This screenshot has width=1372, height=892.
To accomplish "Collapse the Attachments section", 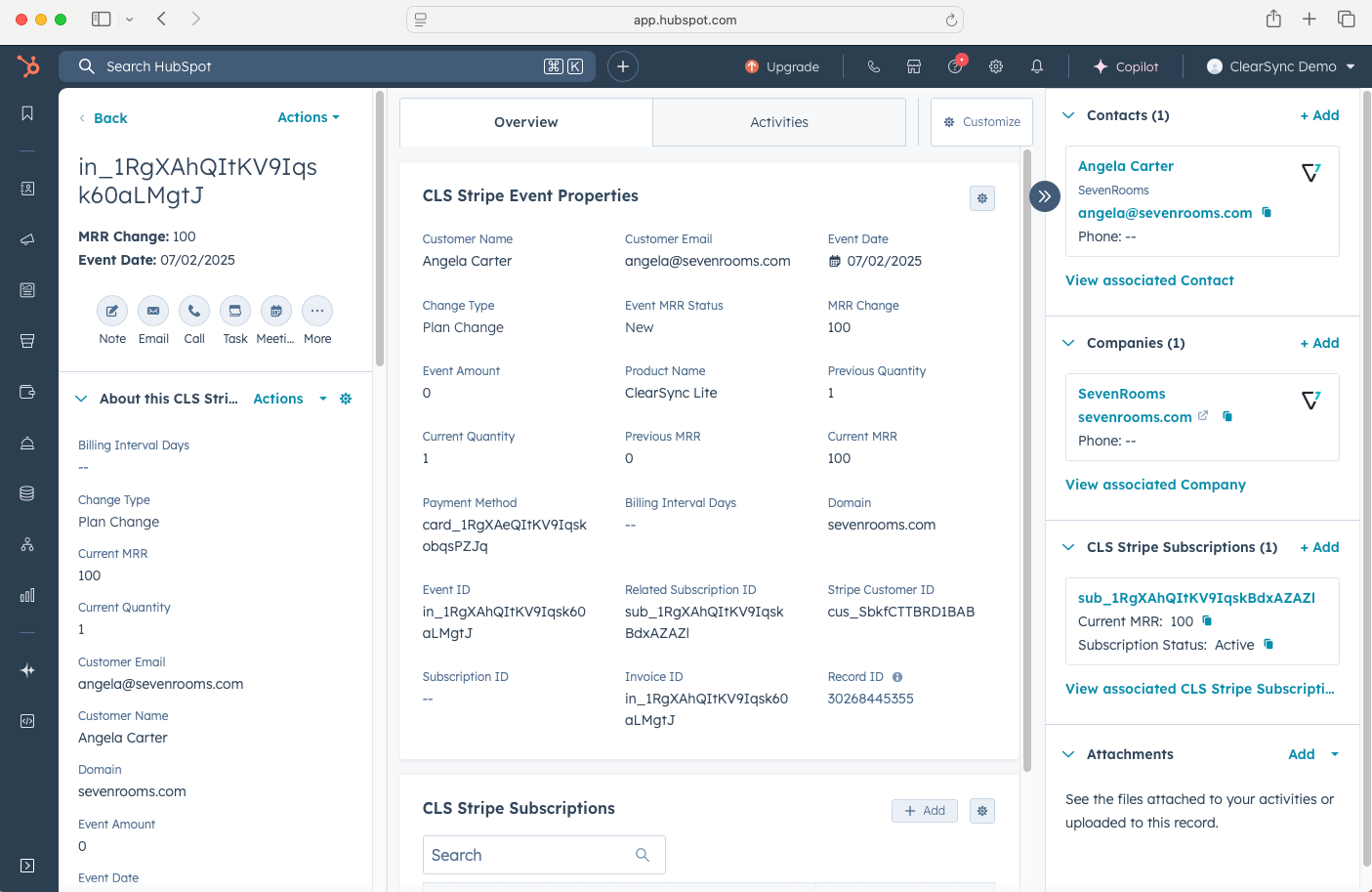I will coord(1068,754).
